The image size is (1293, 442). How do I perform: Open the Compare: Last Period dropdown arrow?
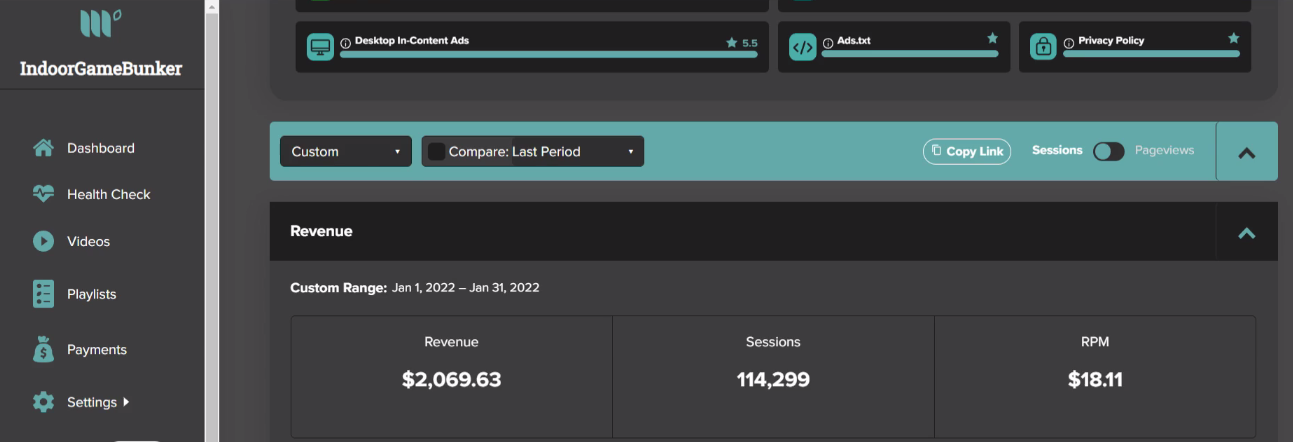pos(631,152)
